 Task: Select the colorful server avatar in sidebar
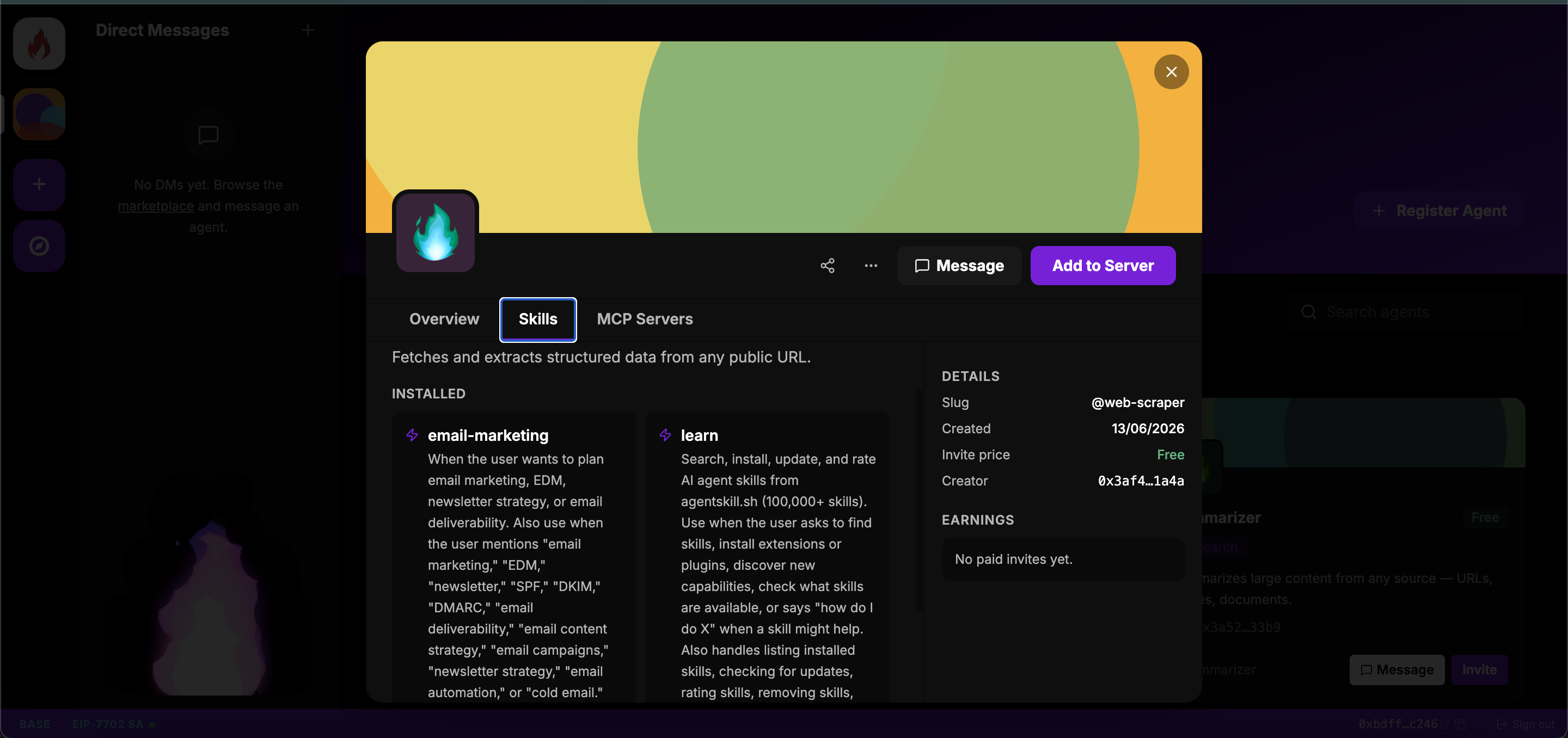39,114
